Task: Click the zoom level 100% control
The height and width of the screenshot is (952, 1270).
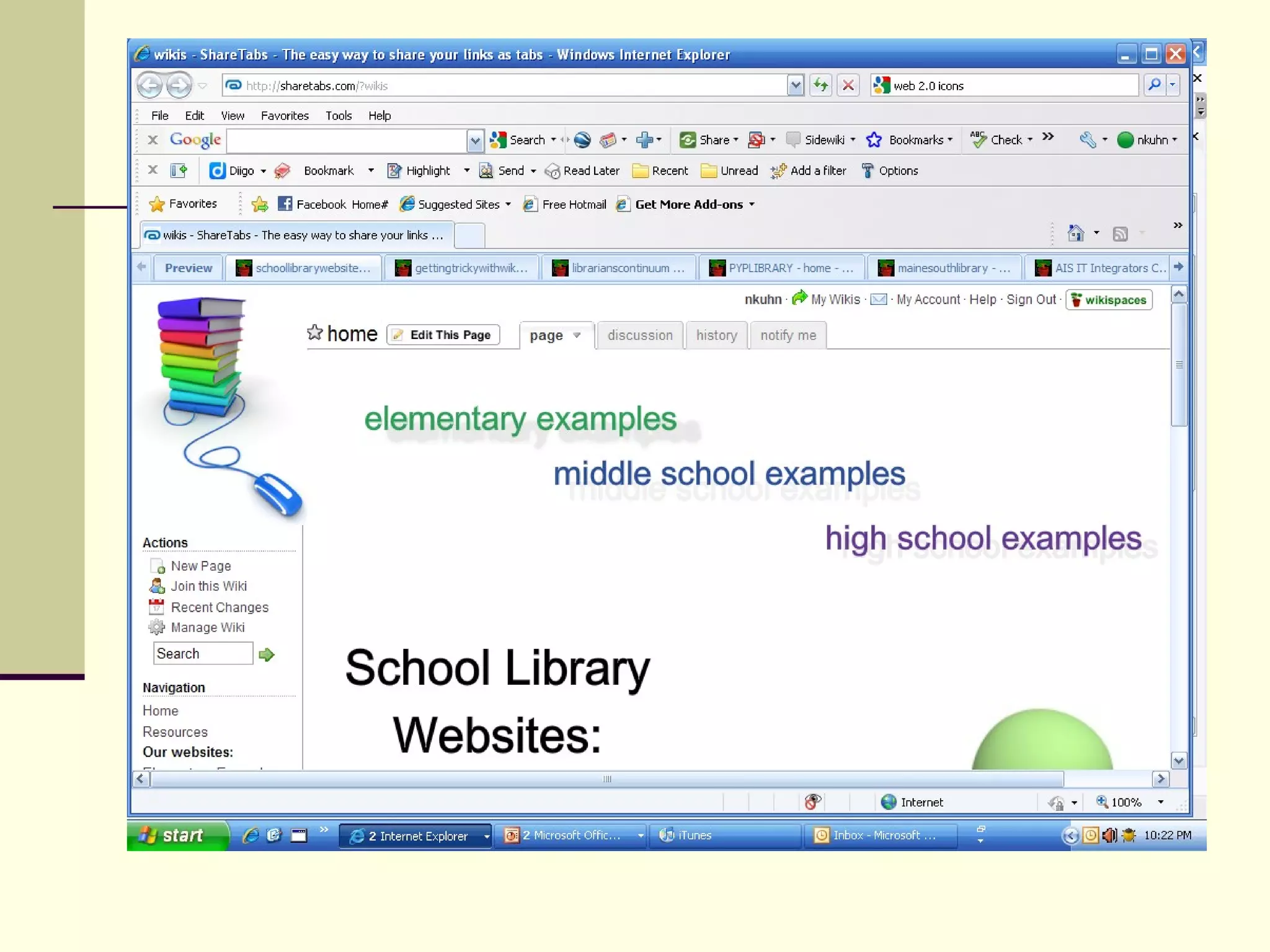Action: (x=1125, y=802)
